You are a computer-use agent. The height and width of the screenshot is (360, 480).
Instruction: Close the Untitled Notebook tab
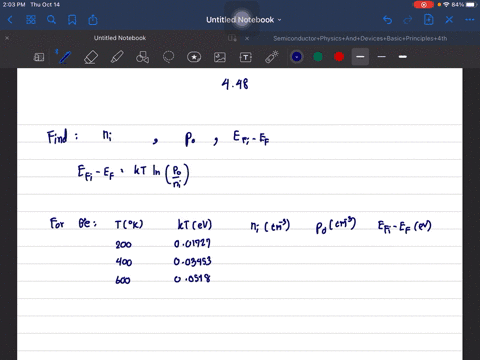pos(7,38)
